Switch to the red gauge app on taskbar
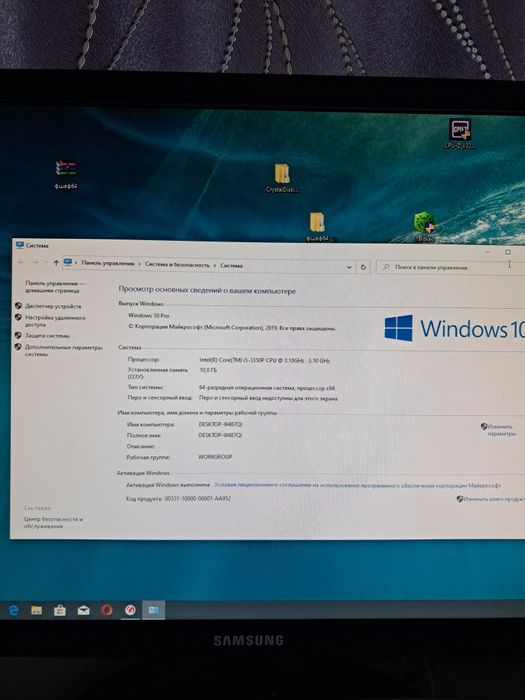525x700 pixels. click(x=130, y=610)
